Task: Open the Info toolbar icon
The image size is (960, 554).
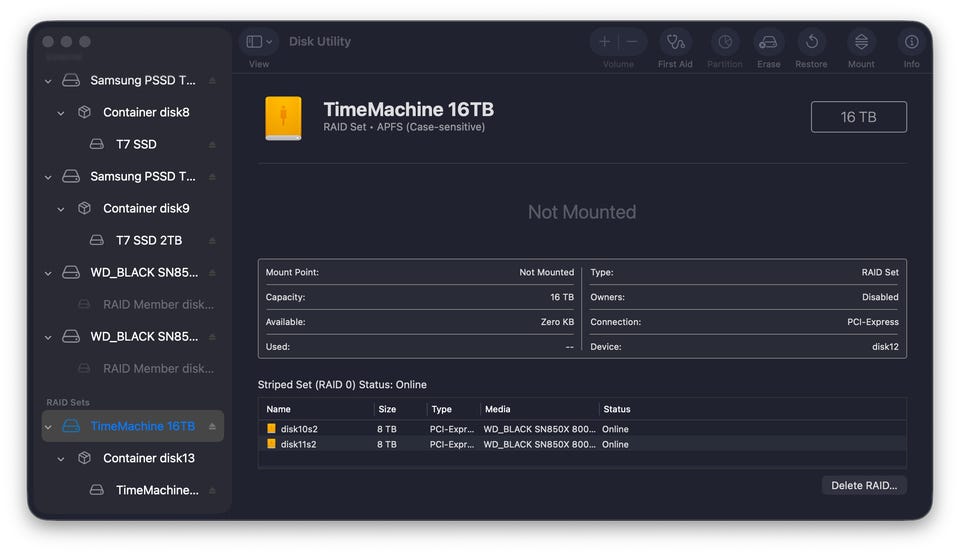Action: 912,42
